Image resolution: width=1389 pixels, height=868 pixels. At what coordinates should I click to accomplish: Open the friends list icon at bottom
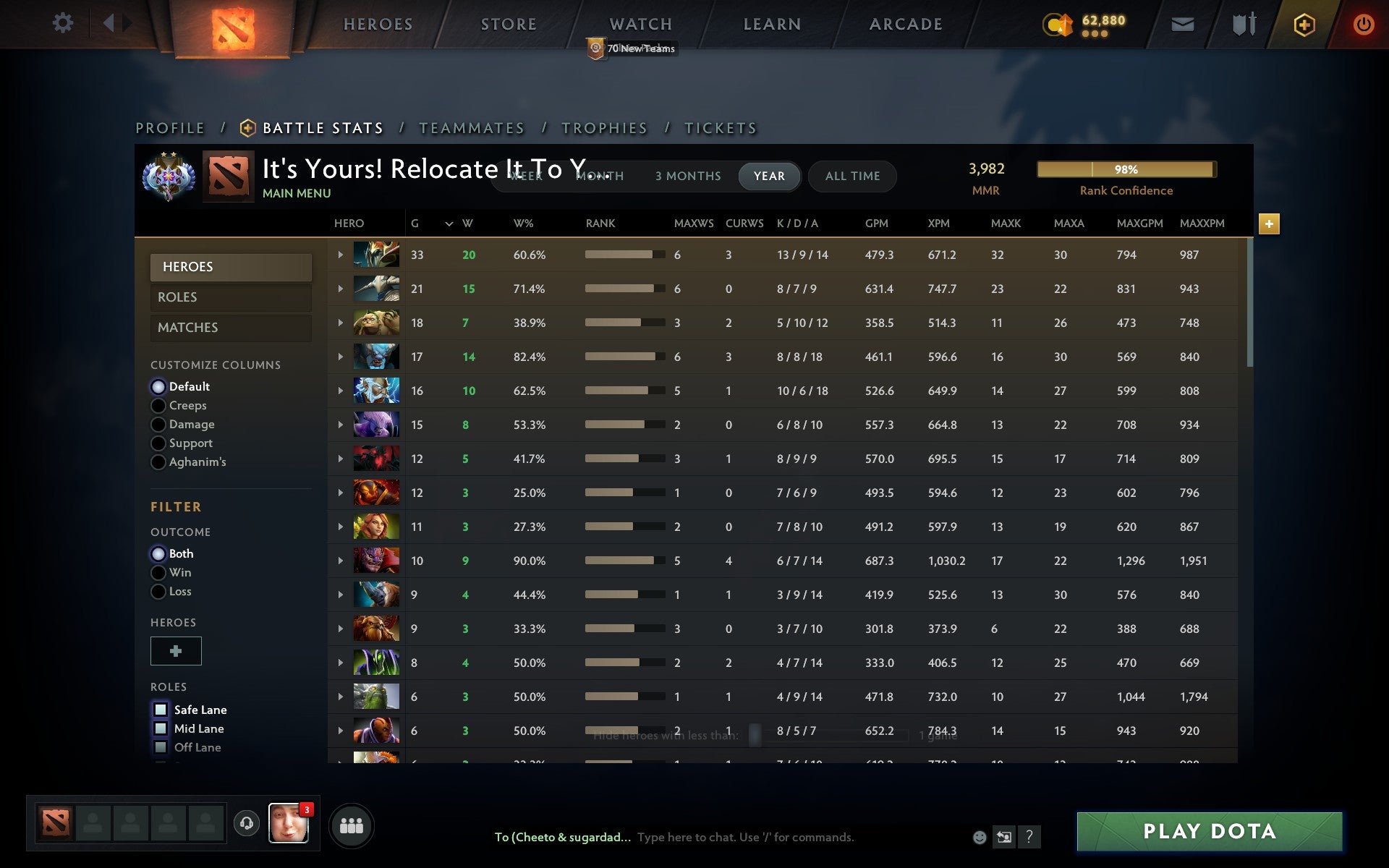point(352,825)
